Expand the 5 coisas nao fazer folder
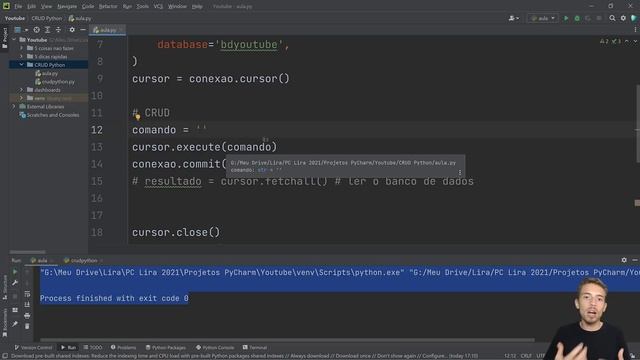This screenshot has width=640, height=360. point(22,48)
